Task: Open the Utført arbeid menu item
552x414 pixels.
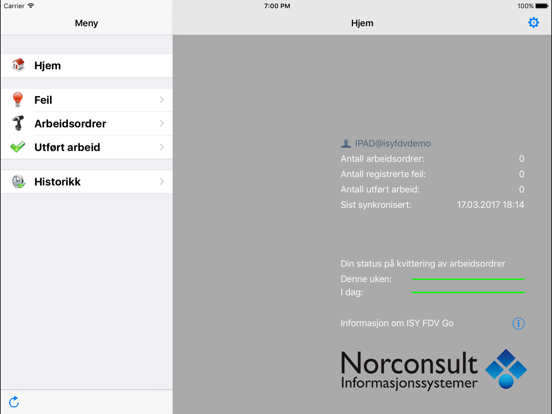Action: point(87,147)
